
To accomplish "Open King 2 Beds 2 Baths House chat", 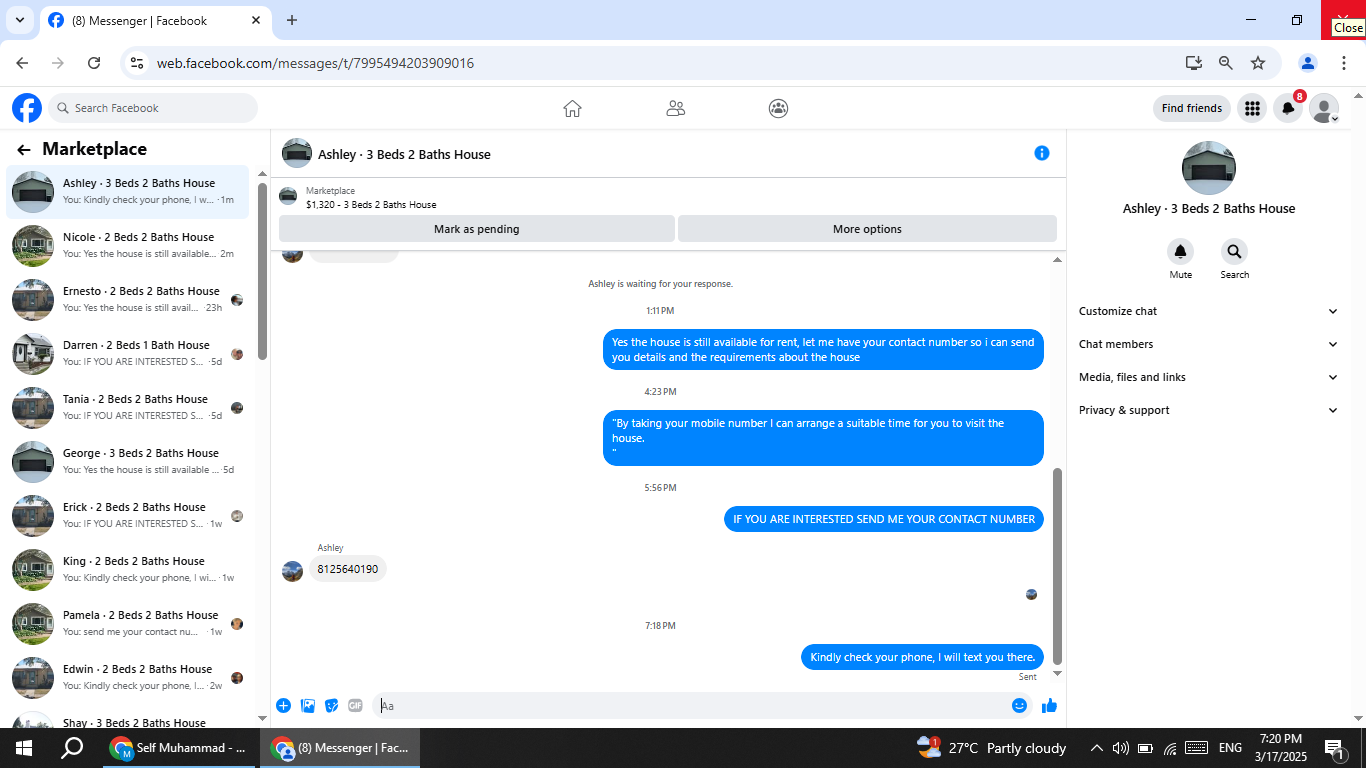I will (128, 569).
